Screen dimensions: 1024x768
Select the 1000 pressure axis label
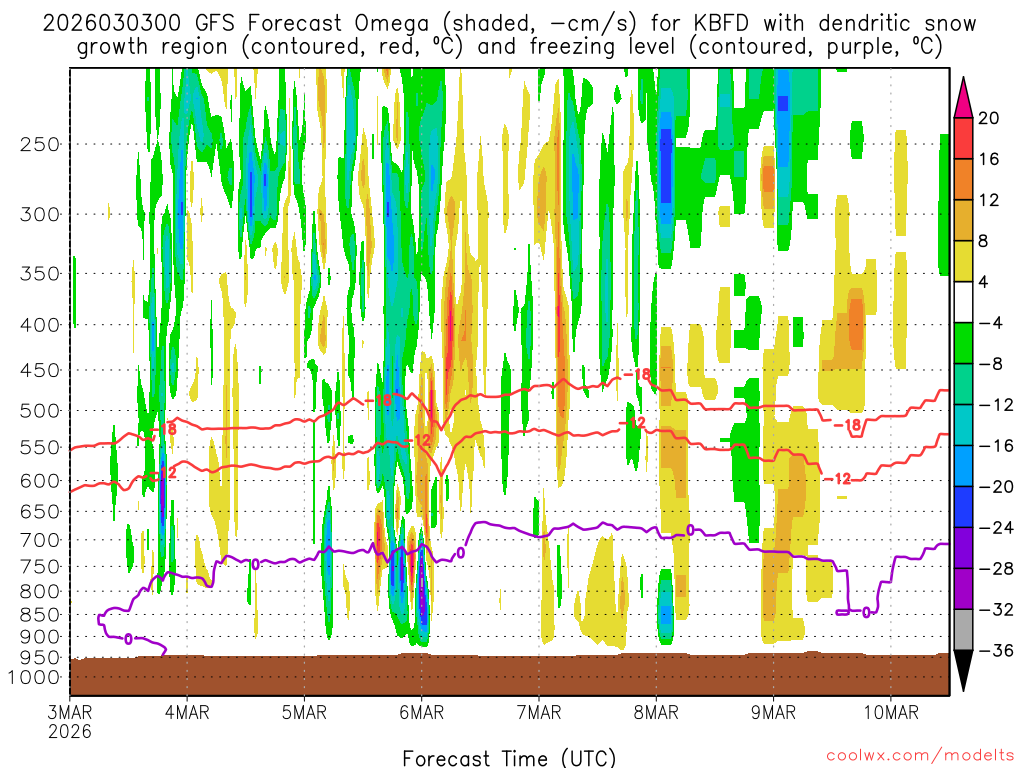coord(36,678)
